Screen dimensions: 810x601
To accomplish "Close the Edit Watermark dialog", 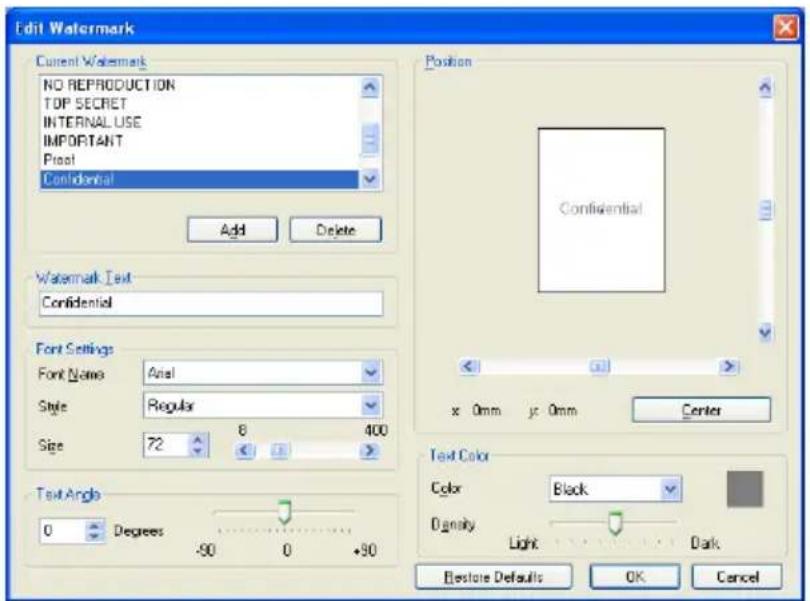I will pyautogui.click(x=786, y=27).
